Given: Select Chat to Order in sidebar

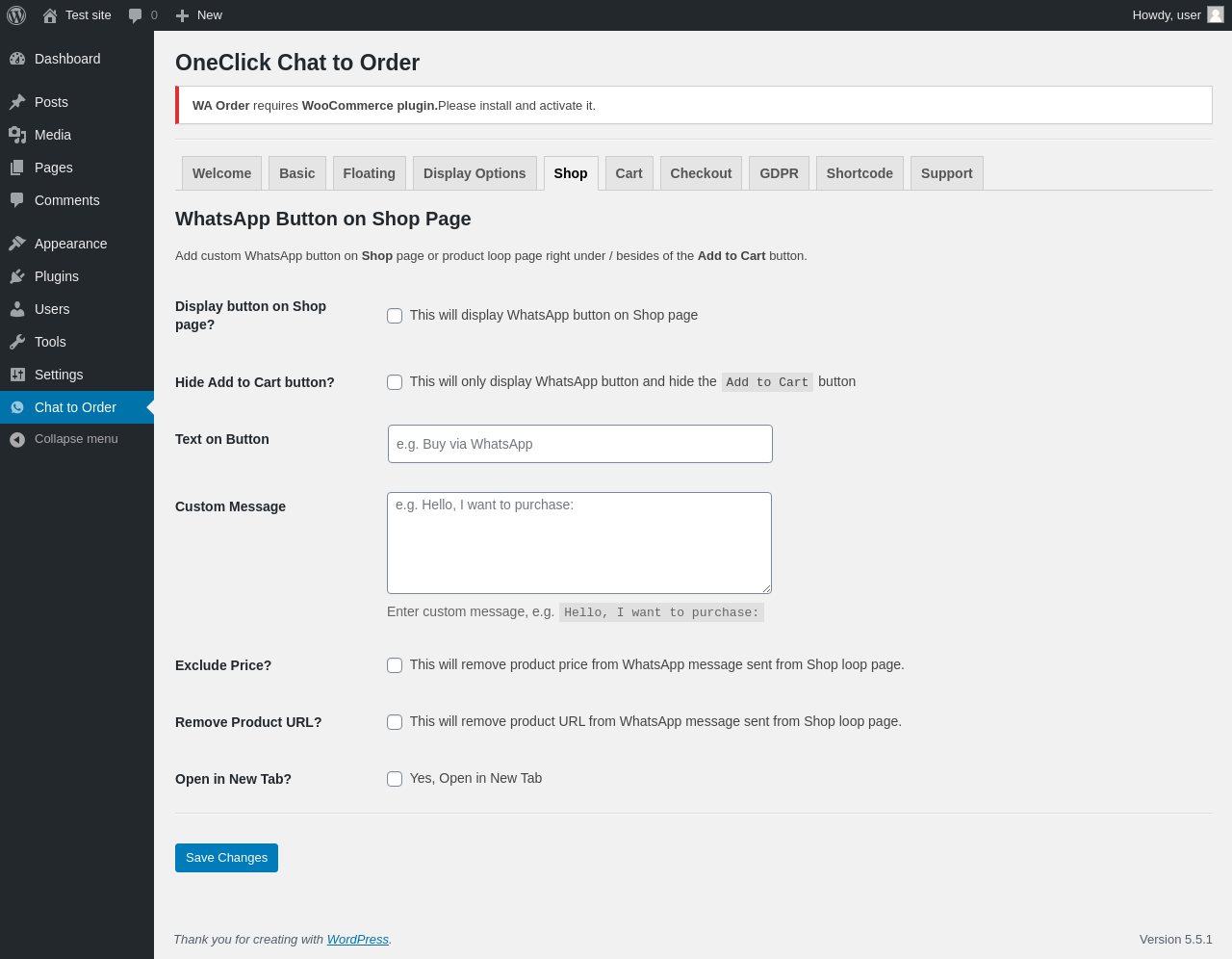Looking at the screenshot, I should coord(77,407).
